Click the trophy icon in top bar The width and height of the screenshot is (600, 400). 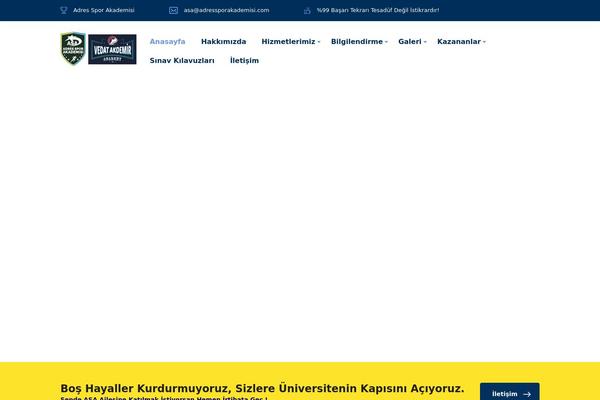pos(64,10)
